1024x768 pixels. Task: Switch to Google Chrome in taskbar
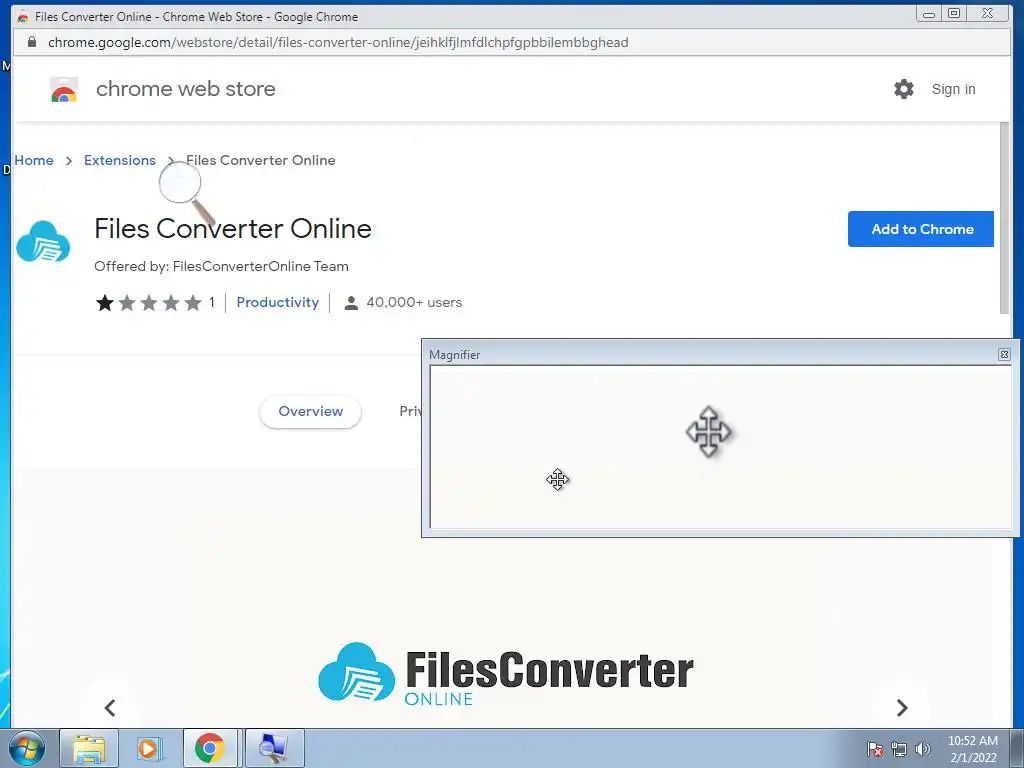pos(210,748)
